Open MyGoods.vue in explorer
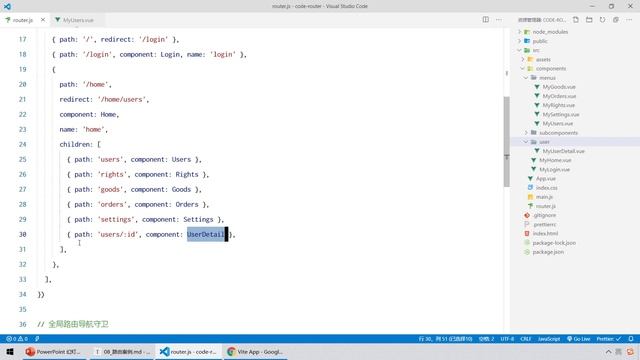Screen dimensions: 640x360 559,87
